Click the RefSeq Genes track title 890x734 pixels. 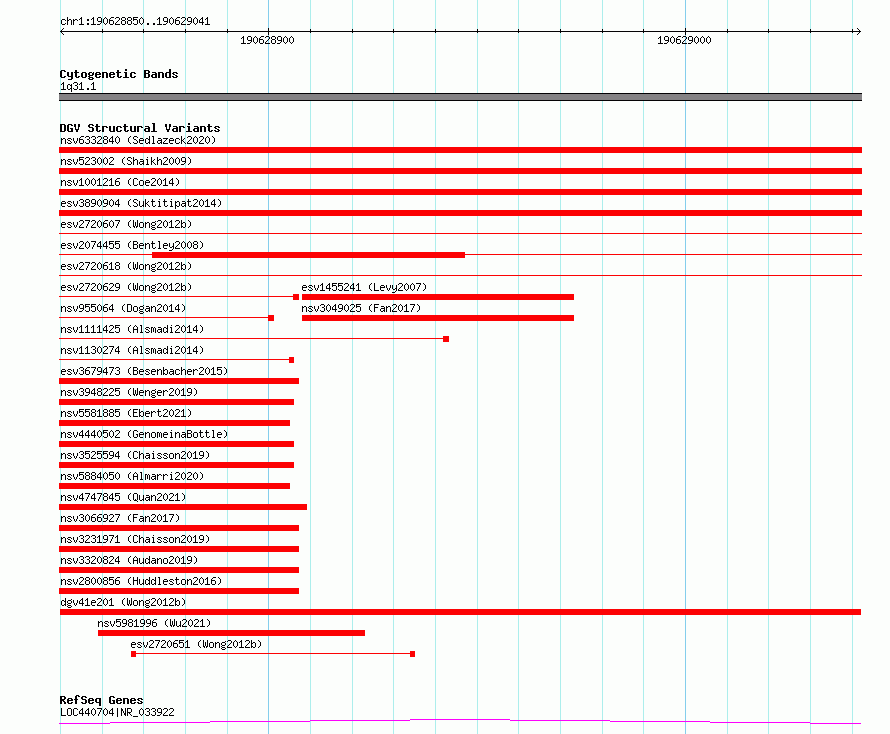[x=101, y=700]
